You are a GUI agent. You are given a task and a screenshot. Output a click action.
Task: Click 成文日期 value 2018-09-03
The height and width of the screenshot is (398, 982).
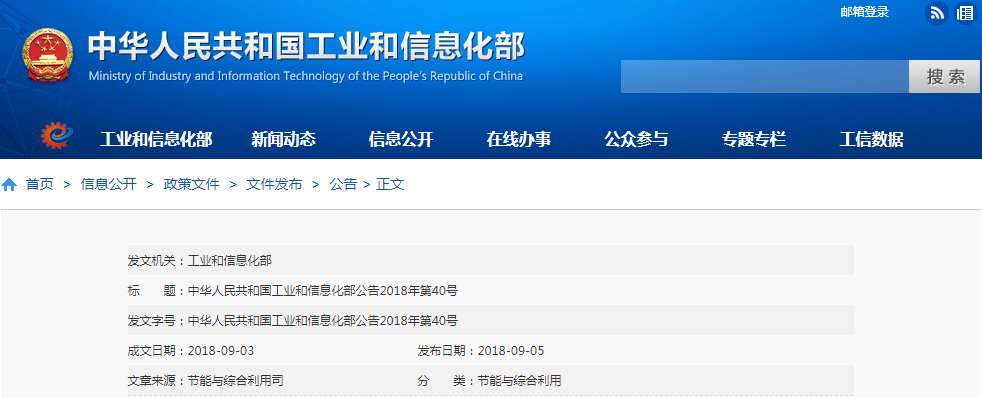pyautogui.click(x=221, y=351)
